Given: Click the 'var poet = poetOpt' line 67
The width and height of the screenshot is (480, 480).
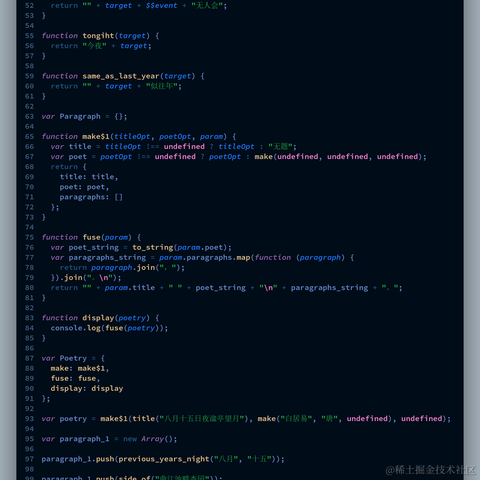Looking at the screenshot, I should (x=239, y=157).
